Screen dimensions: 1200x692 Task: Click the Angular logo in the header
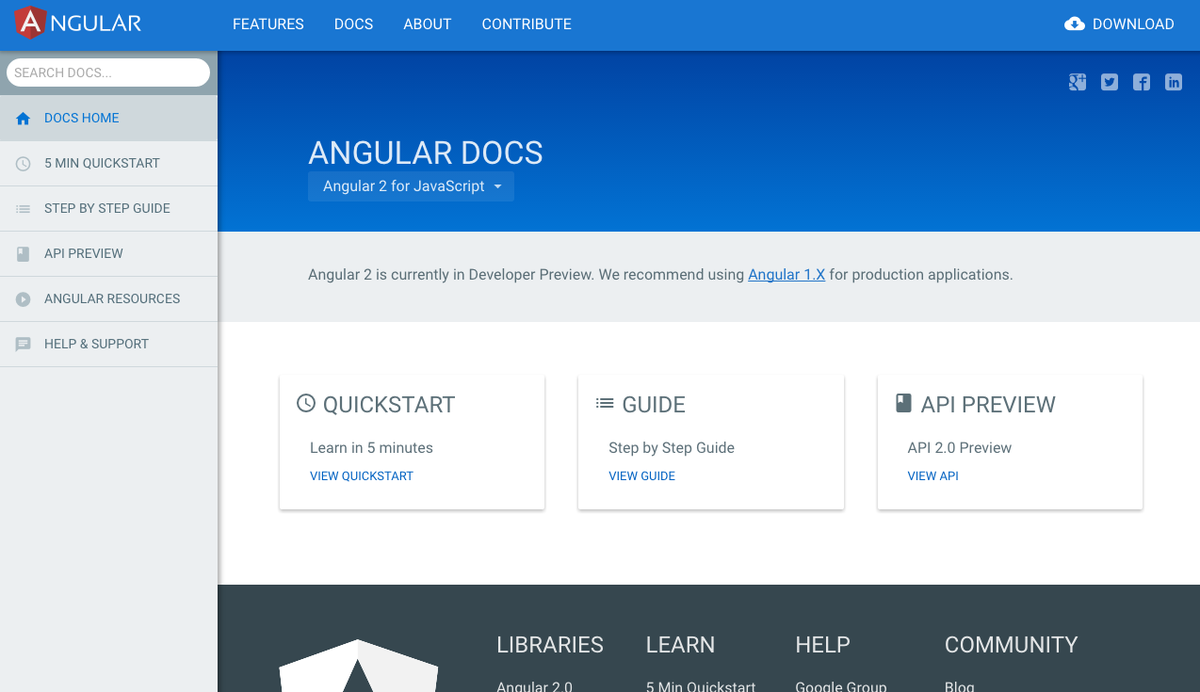tap(79, 23)
